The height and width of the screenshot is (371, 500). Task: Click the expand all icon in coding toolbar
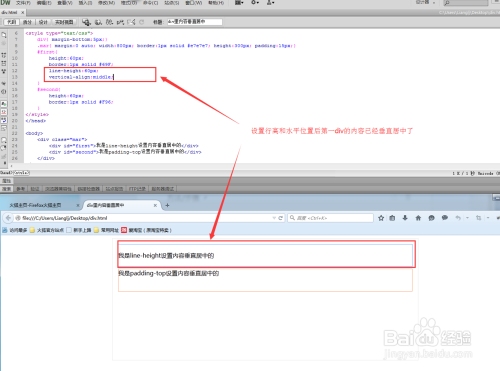[4, 71]
